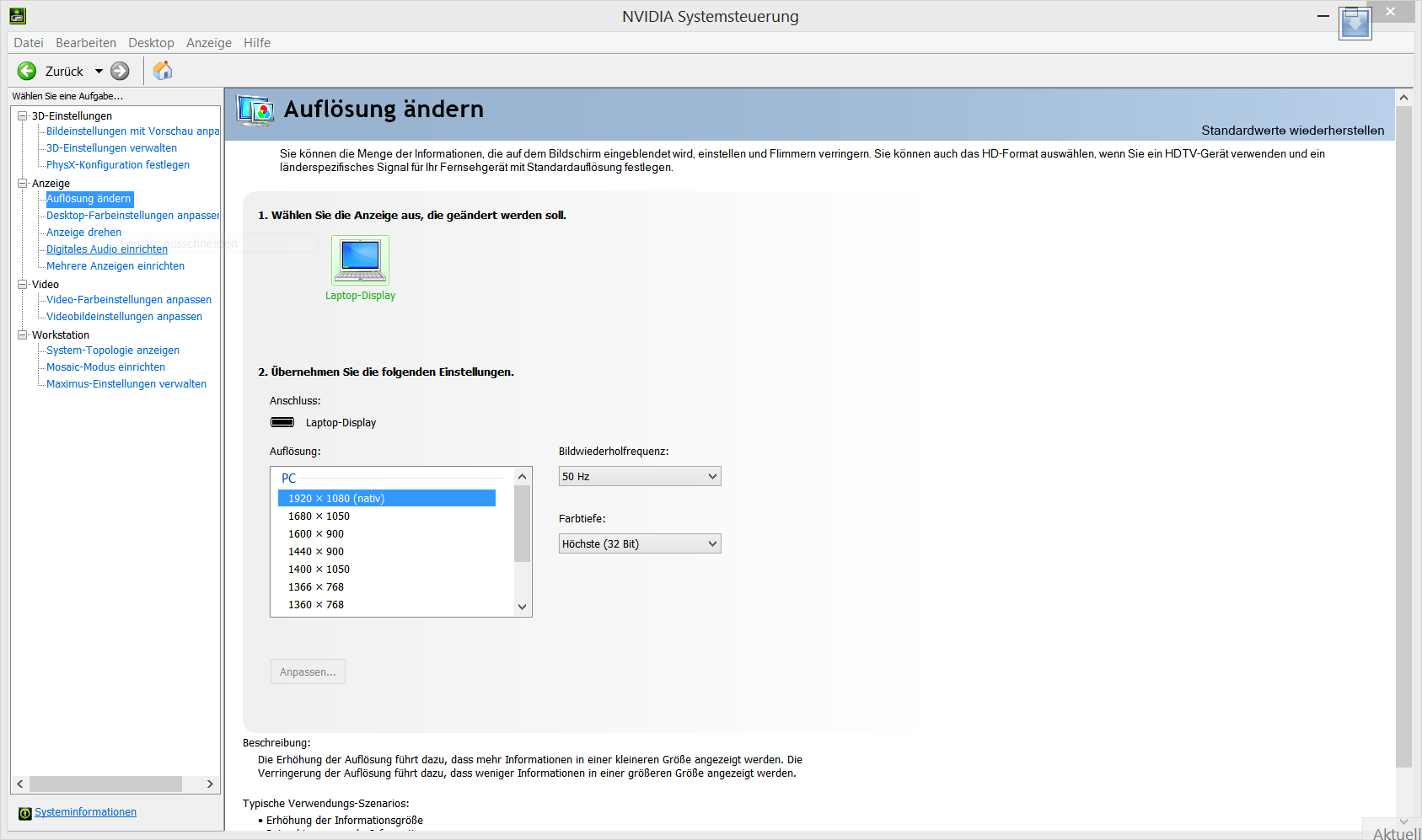Screen dimensions: 1422x840
Task: Click resolution list scroll up arrow
Action: pyautogui.click(x=522, y=477)
